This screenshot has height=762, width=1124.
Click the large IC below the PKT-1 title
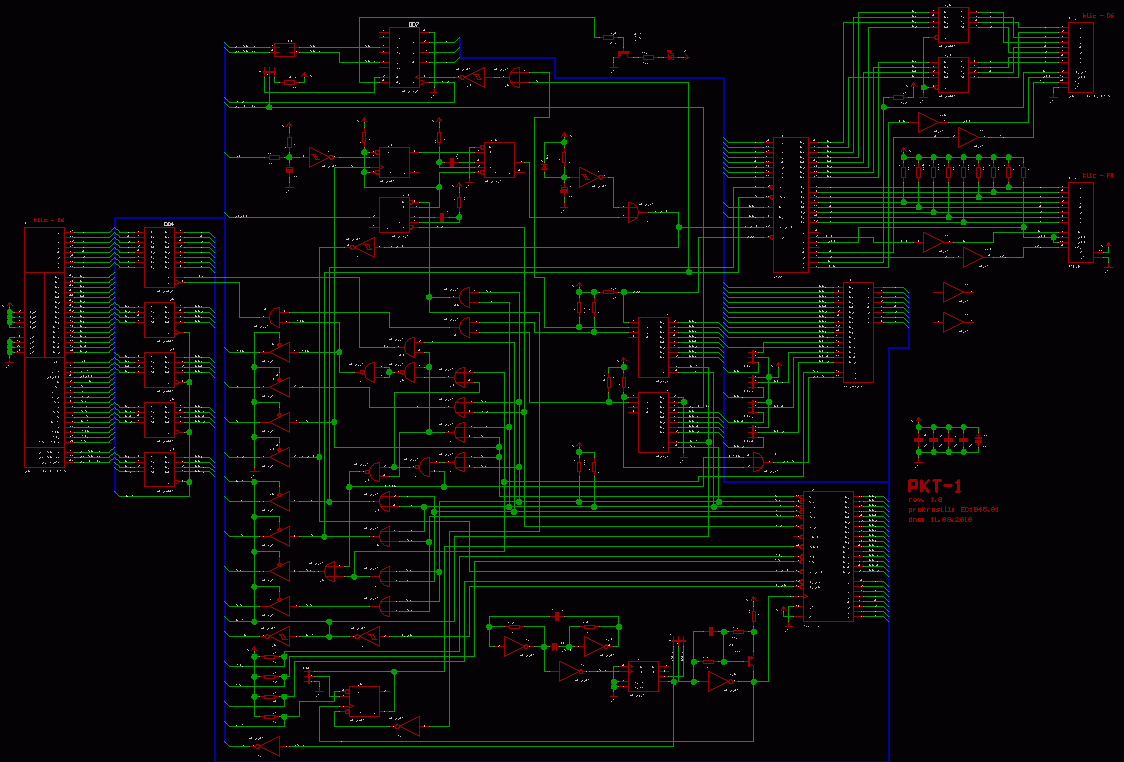click(x=829, y=556)
